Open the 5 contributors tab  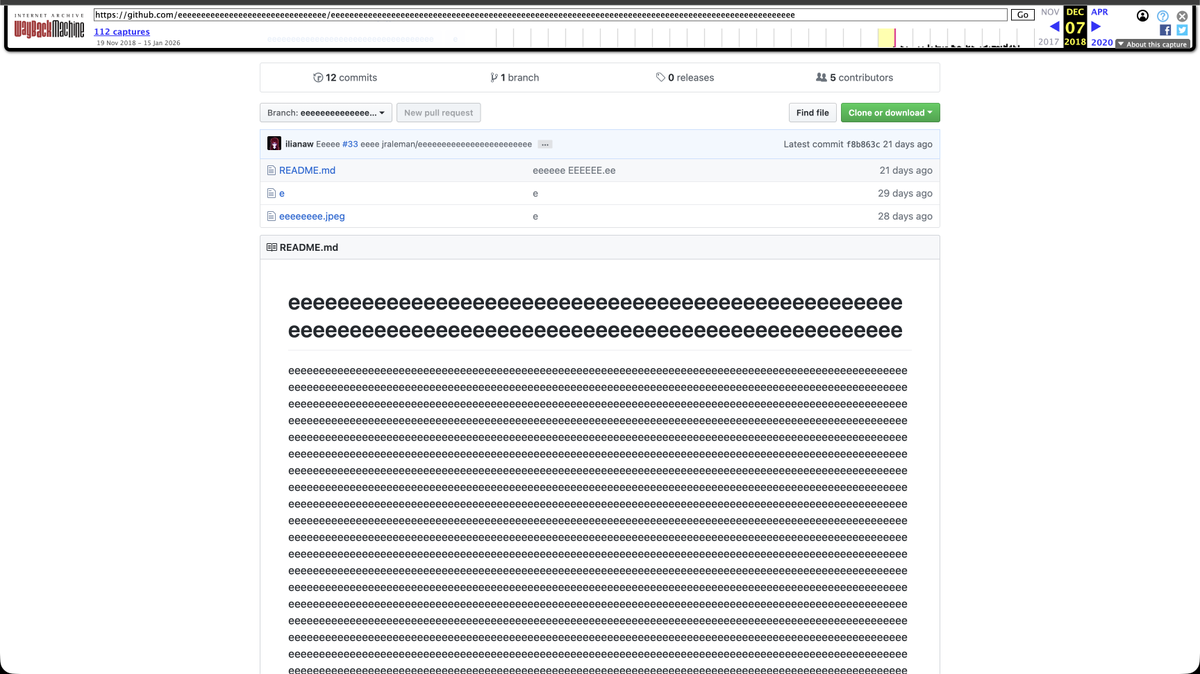point(855,77)
